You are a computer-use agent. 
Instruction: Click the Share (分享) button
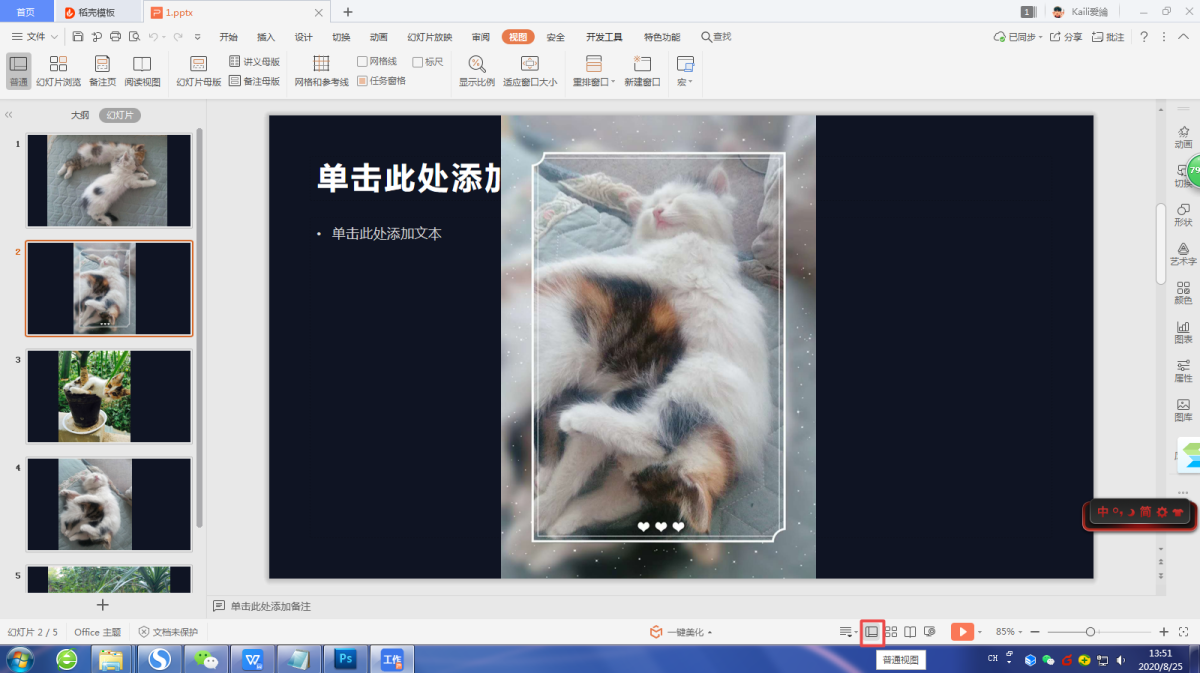pos(1066,37)
